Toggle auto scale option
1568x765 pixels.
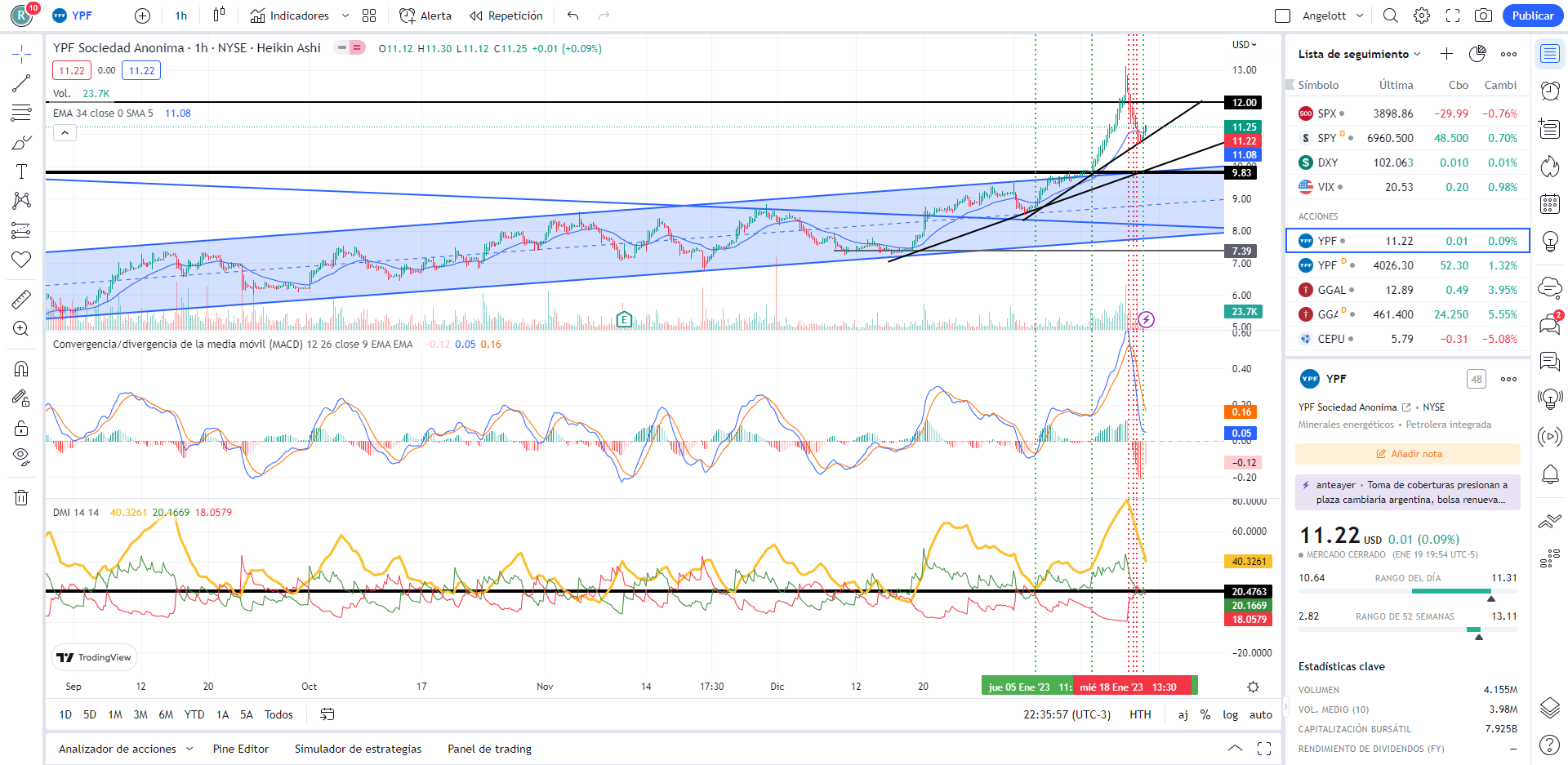(x=1260, y=714)
